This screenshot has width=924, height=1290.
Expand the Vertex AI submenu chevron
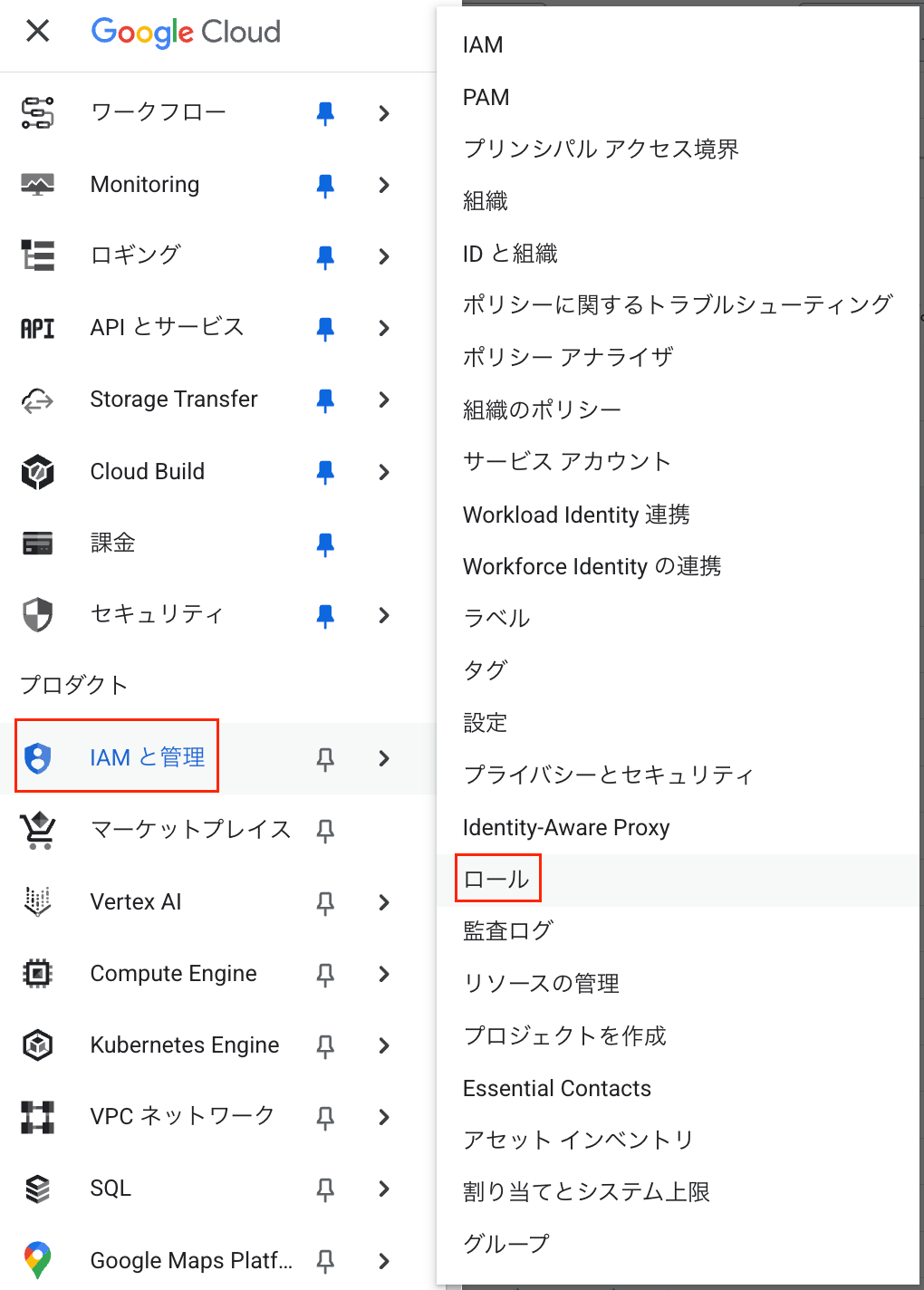pyautogui.click(x=384, y=902)
